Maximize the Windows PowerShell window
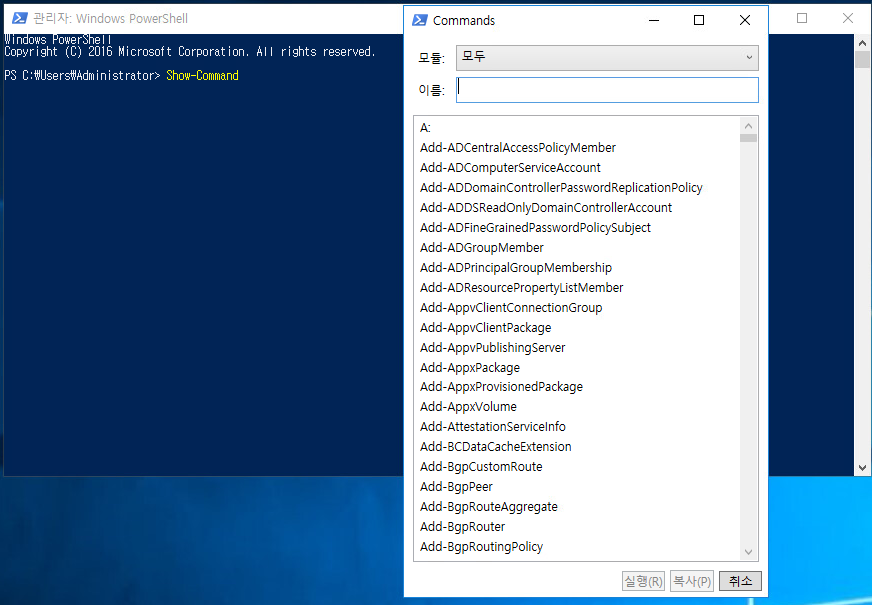The width and height of the screenshot is (872, 605). click(802, 18)
